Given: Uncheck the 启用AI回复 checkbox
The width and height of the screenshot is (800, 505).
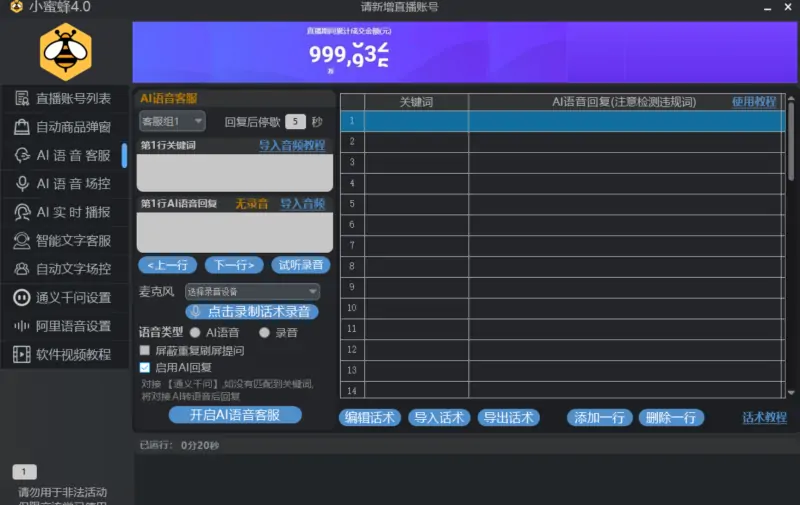Looking at the screenshot, I should point(145,367).
